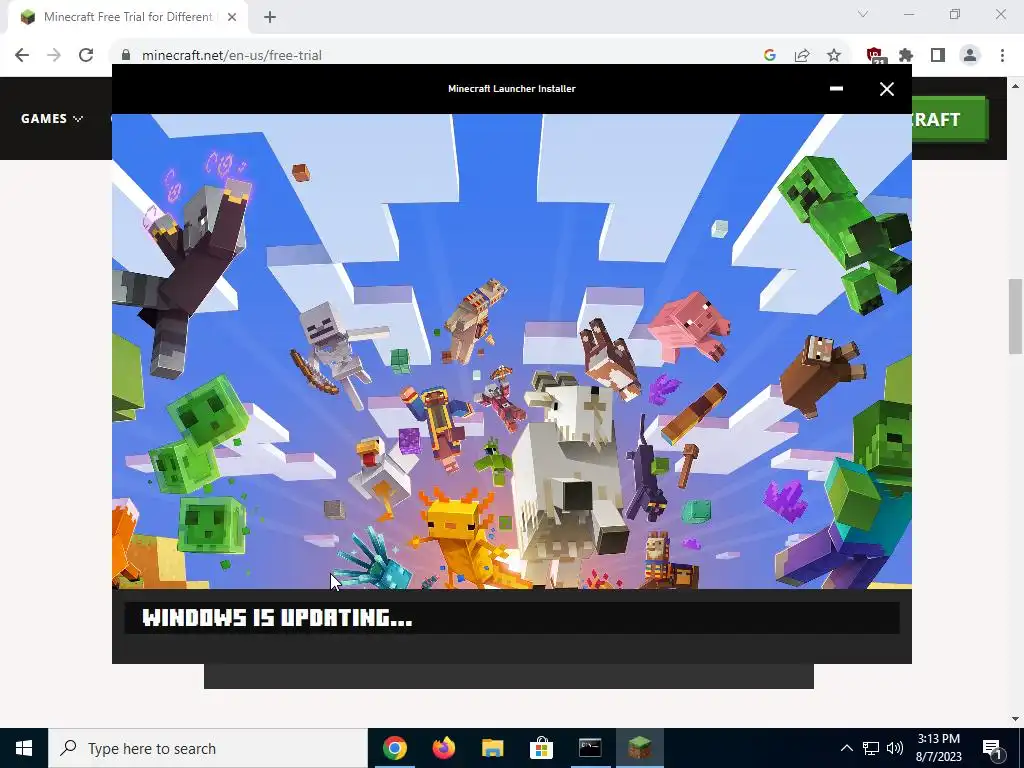Image resolution: width=1024 pixels, height=768 pixels.
Task: Switch to Minecraft installer taskbar icon
Action: tap(639, 748)
